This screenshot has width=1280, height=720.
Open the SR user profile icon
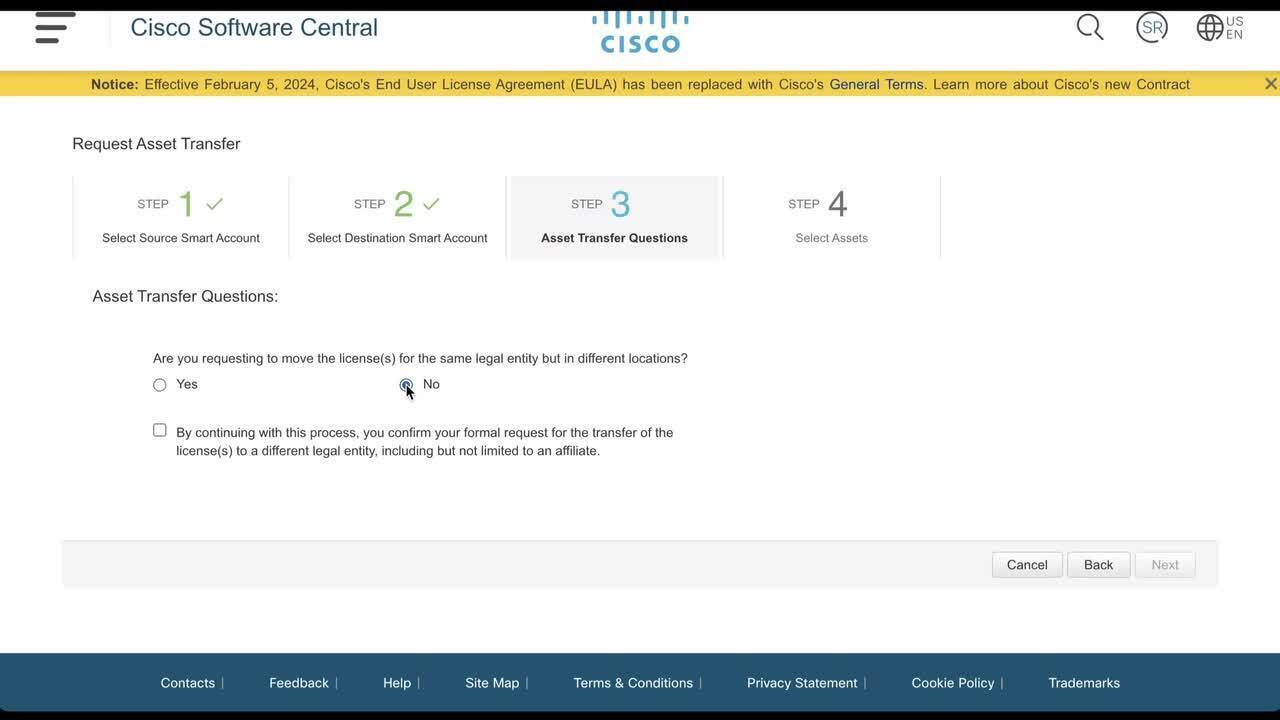(x=1152, y=27)
